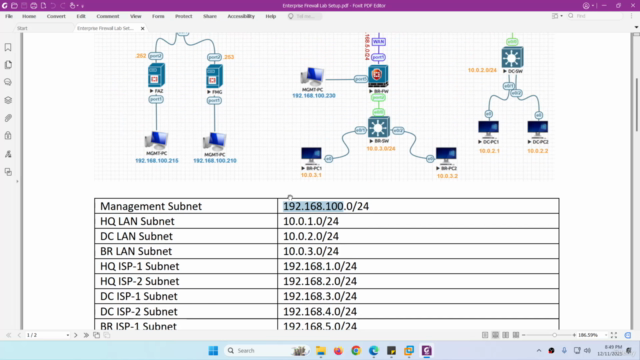The width and height of the screenshot is (640, 360).
Task: Open the Edit ribbon tab
Action: [81, 16]
